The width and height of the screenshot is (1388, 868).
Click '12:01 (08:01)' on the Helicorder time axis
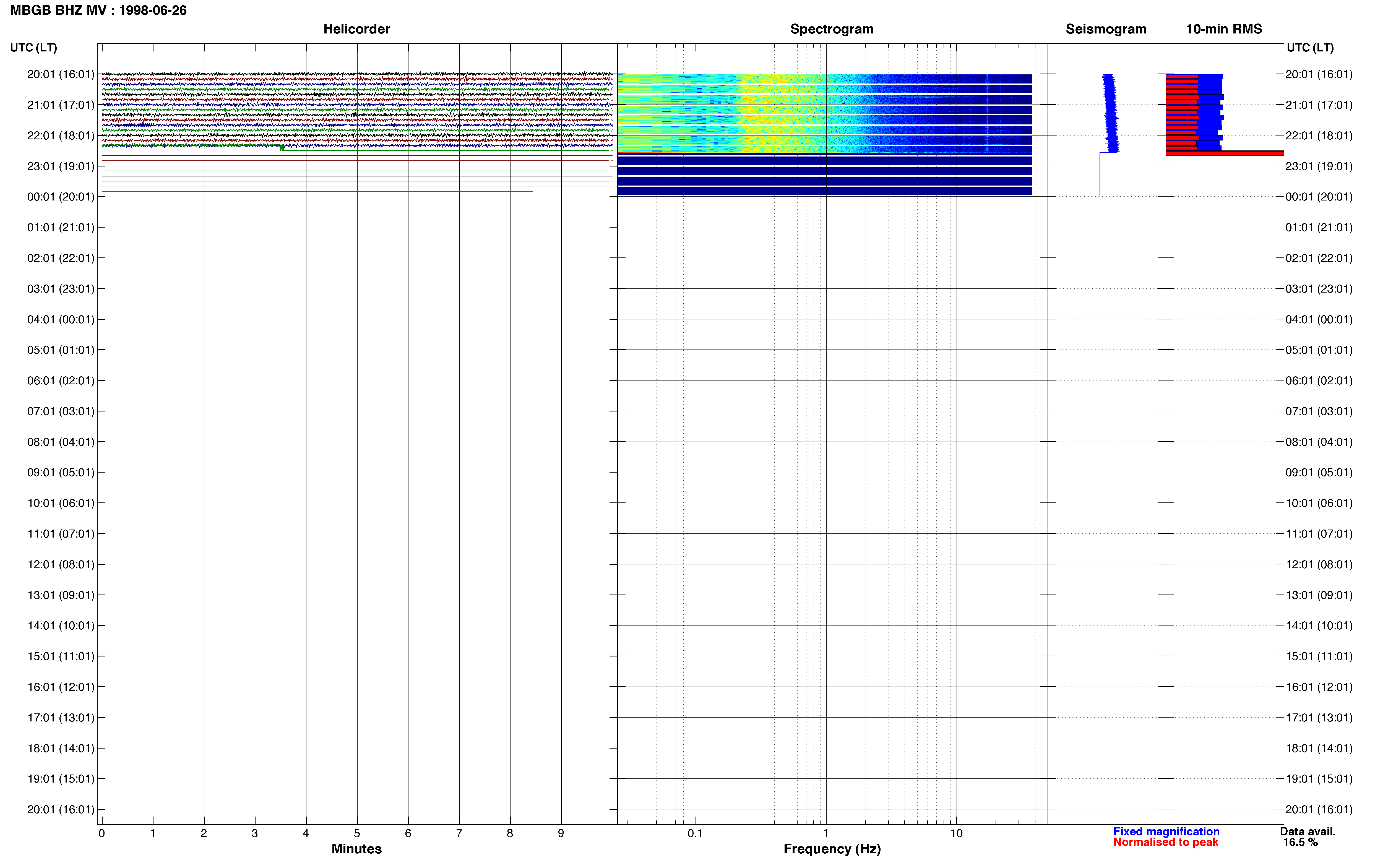point(61,564)
